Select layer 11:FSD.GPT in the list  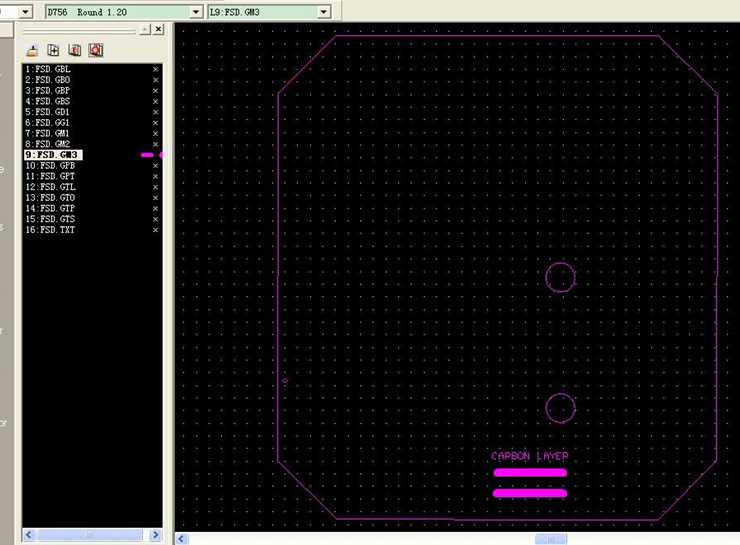pos(50,176)
